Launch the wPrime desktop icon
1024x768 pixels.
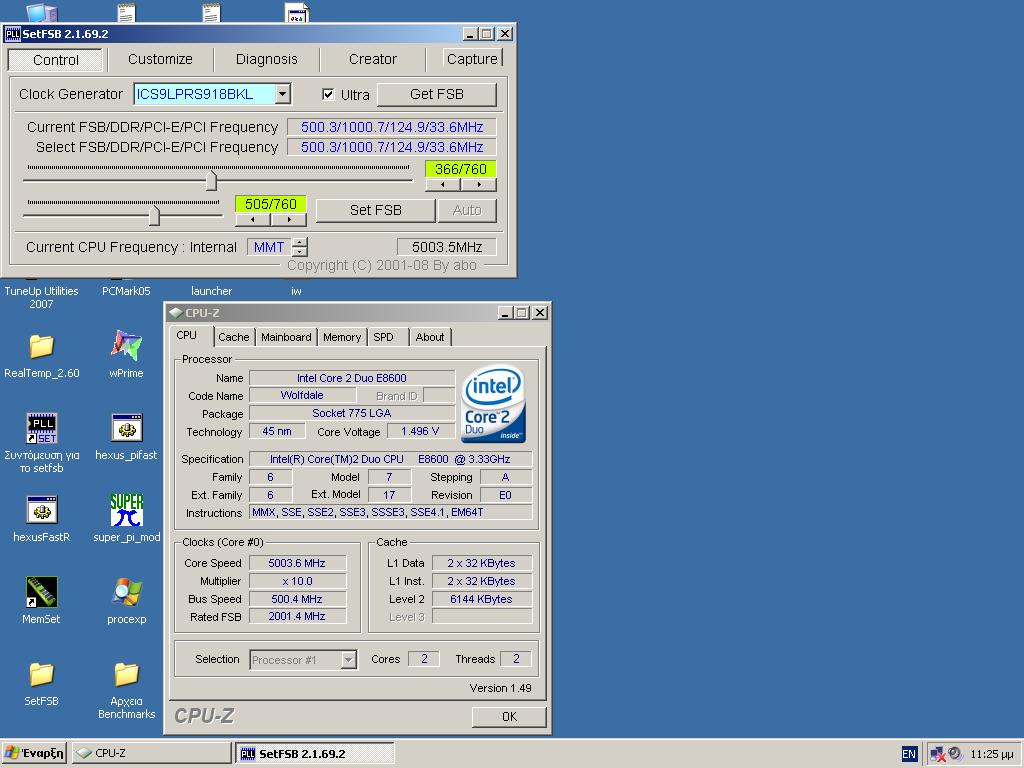click(126, 345)
